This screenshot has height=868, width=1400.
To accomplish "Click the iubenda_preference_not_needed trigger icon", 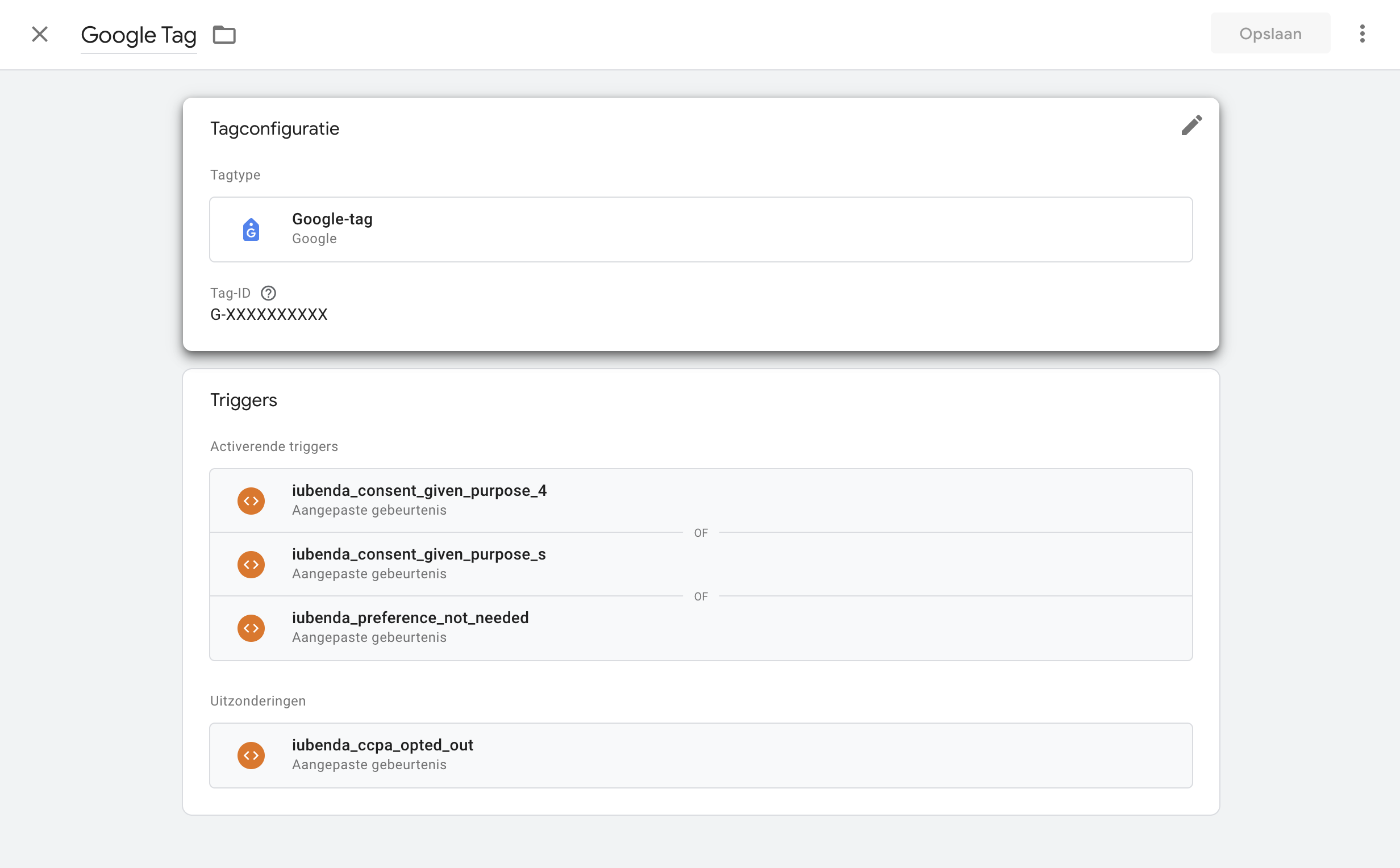I will 251,628.
